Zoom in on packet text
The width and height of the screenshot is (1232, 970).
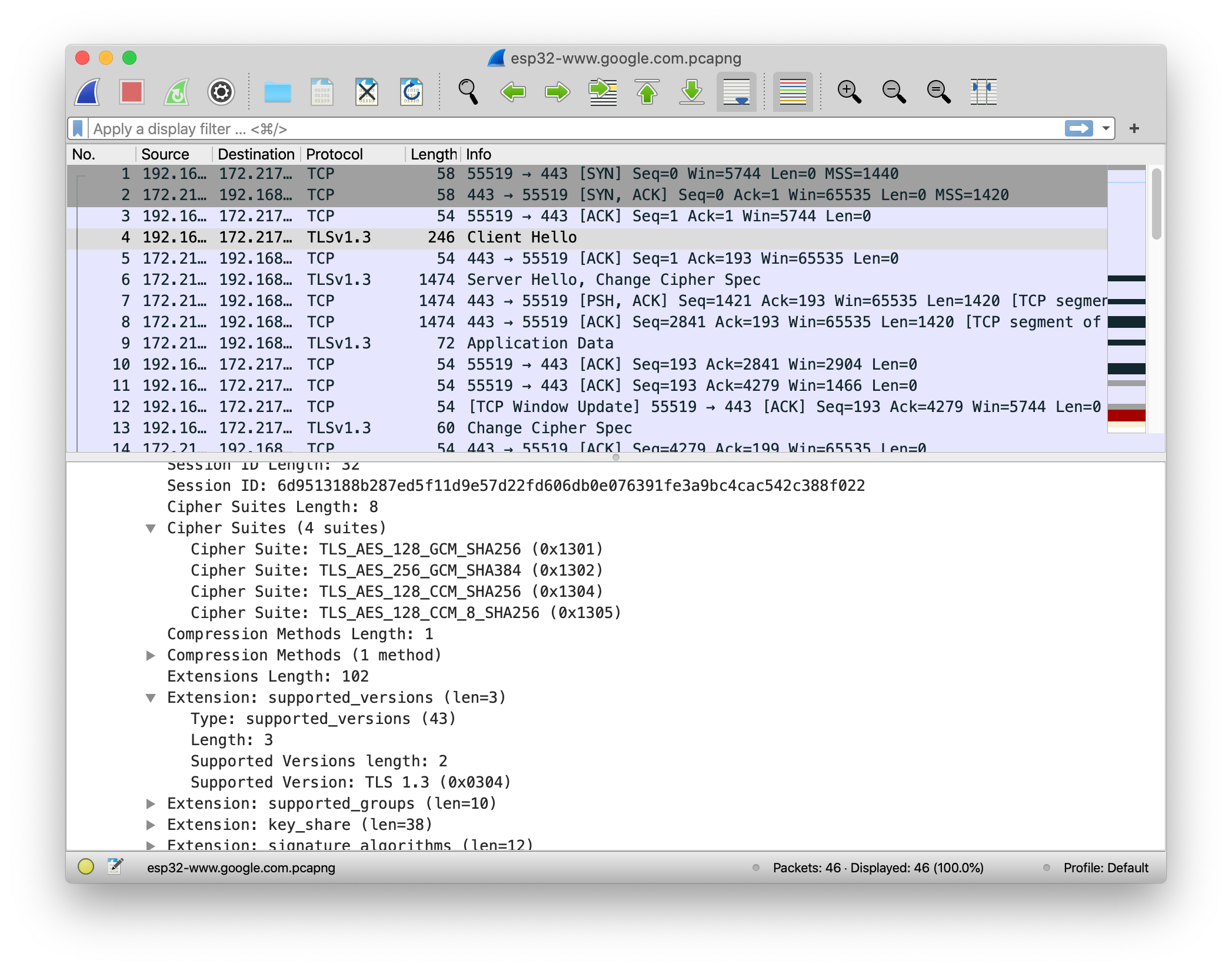[849, 92]
